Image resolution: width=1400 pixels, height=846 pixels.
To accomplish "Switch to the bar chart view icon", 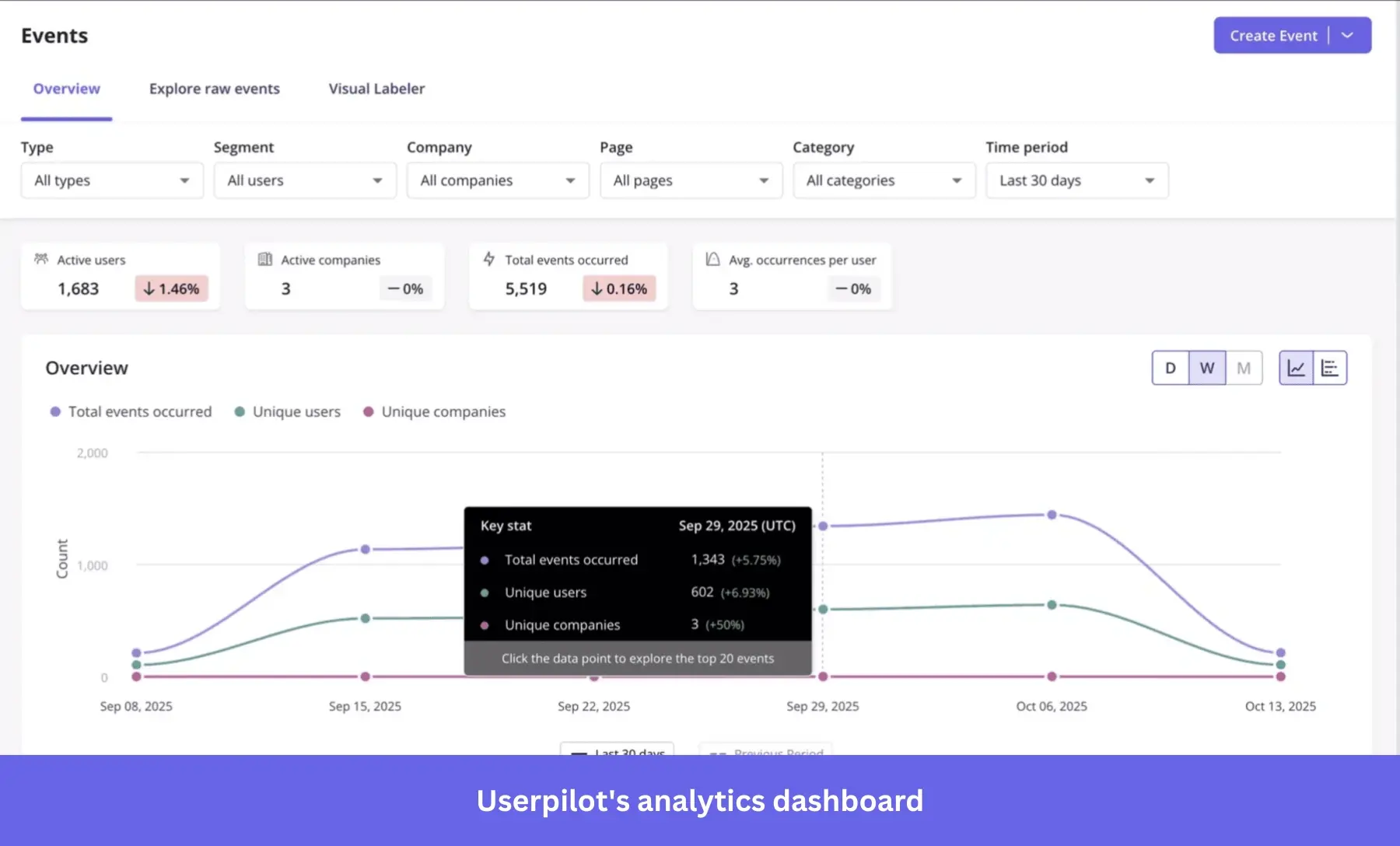I will [x=1330, y=367].
